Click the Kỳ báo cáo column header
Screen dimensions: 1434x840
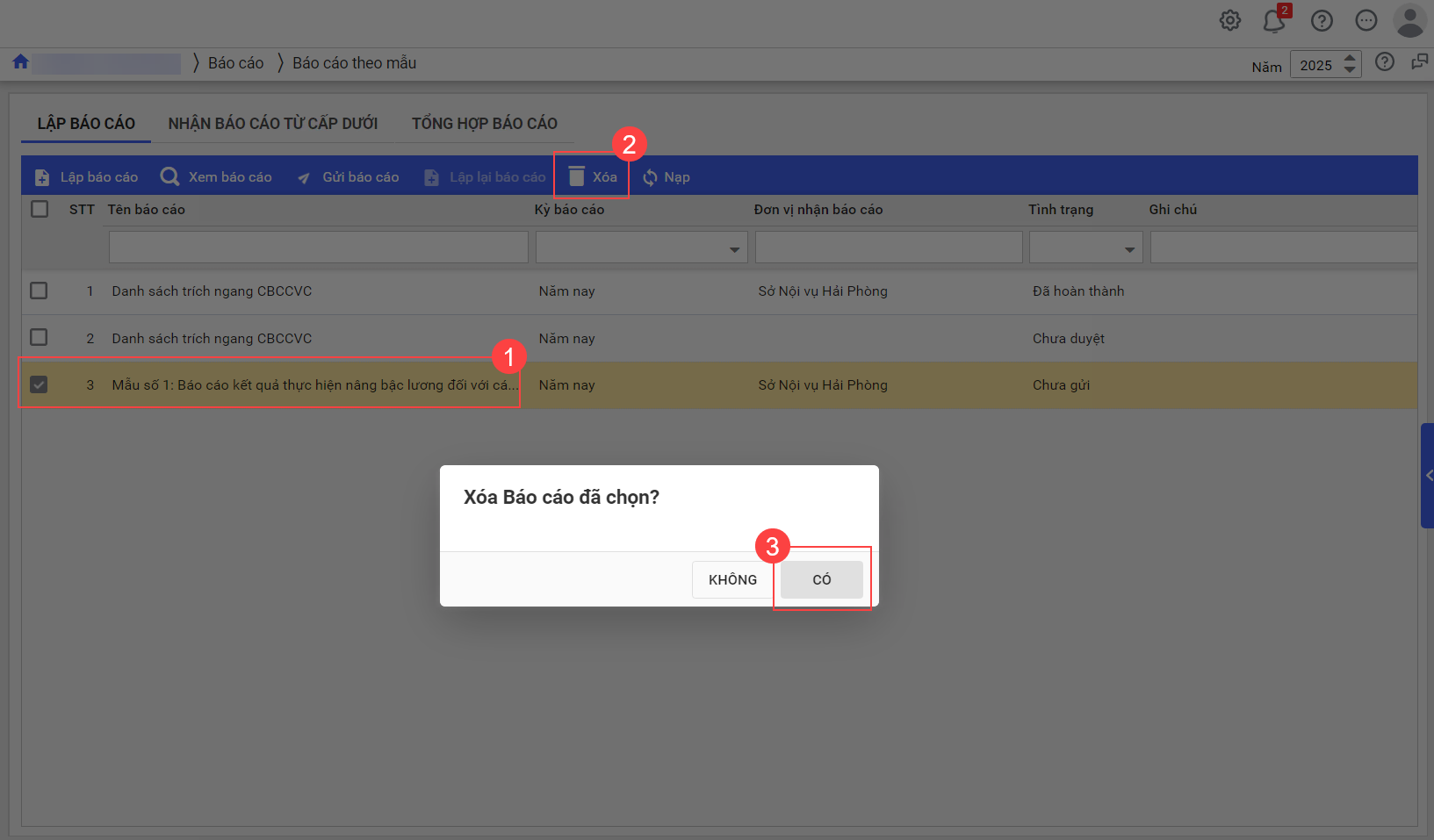[x=569, y=210]
